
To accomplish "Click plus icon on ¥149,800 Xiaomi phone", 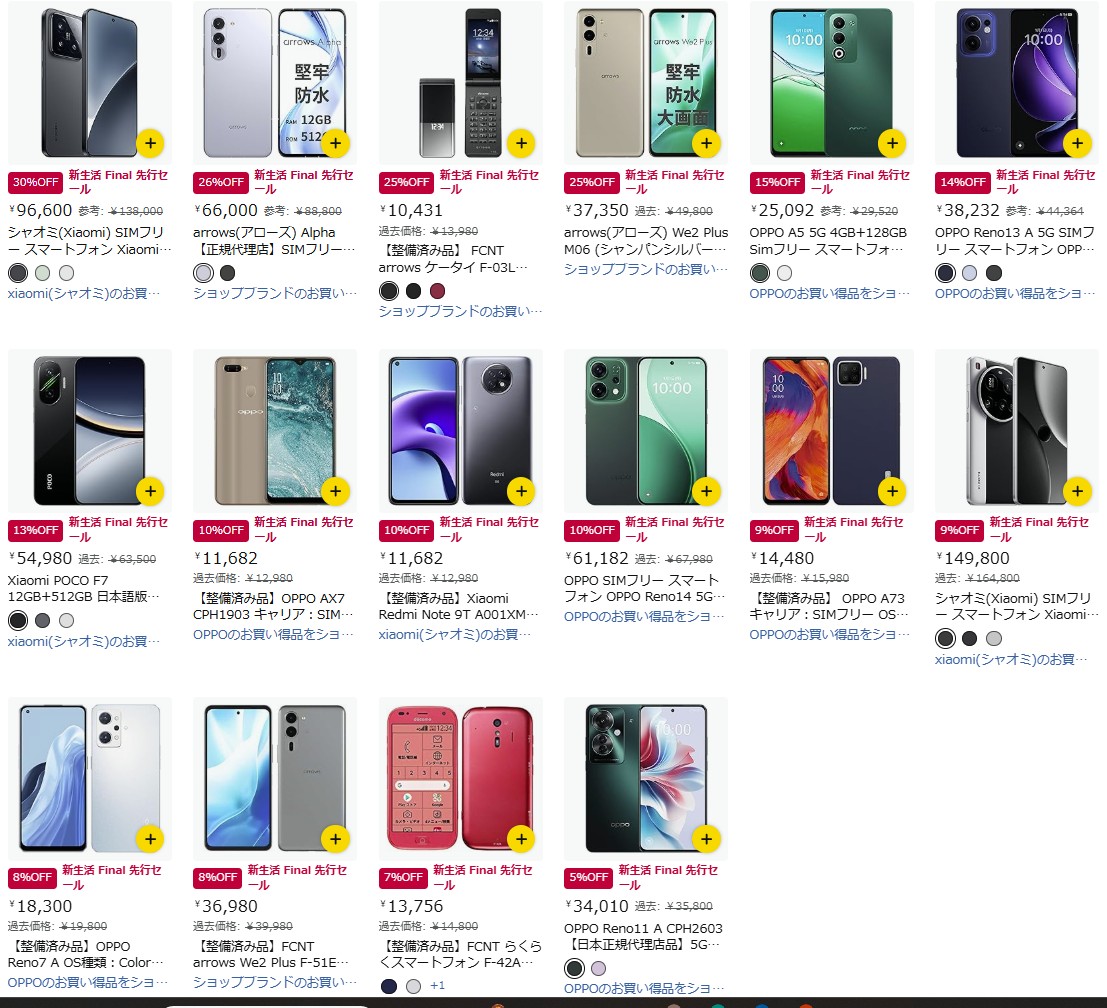I will [1077, 491].
